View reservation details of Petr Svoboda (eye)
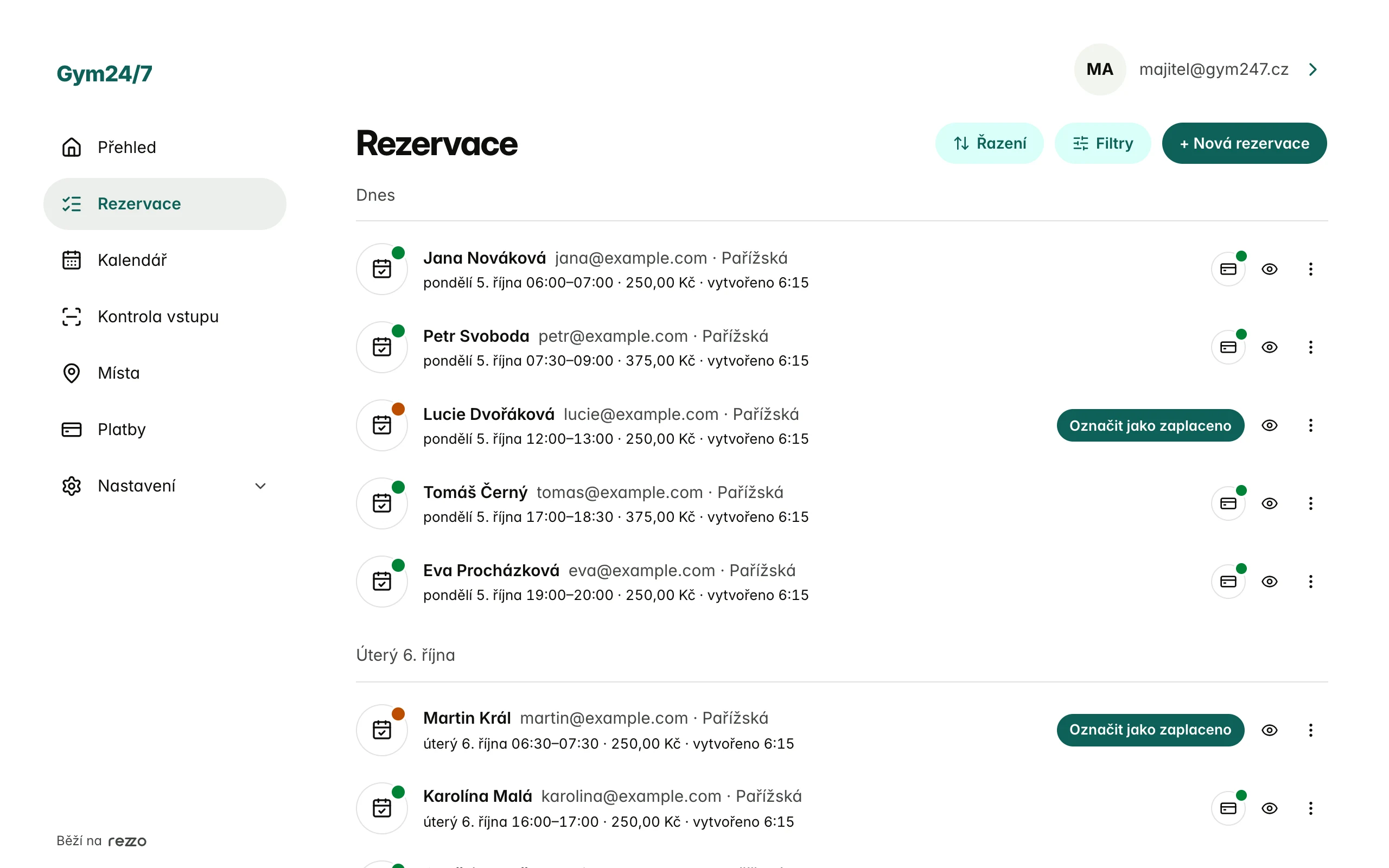 [1269, 347]
